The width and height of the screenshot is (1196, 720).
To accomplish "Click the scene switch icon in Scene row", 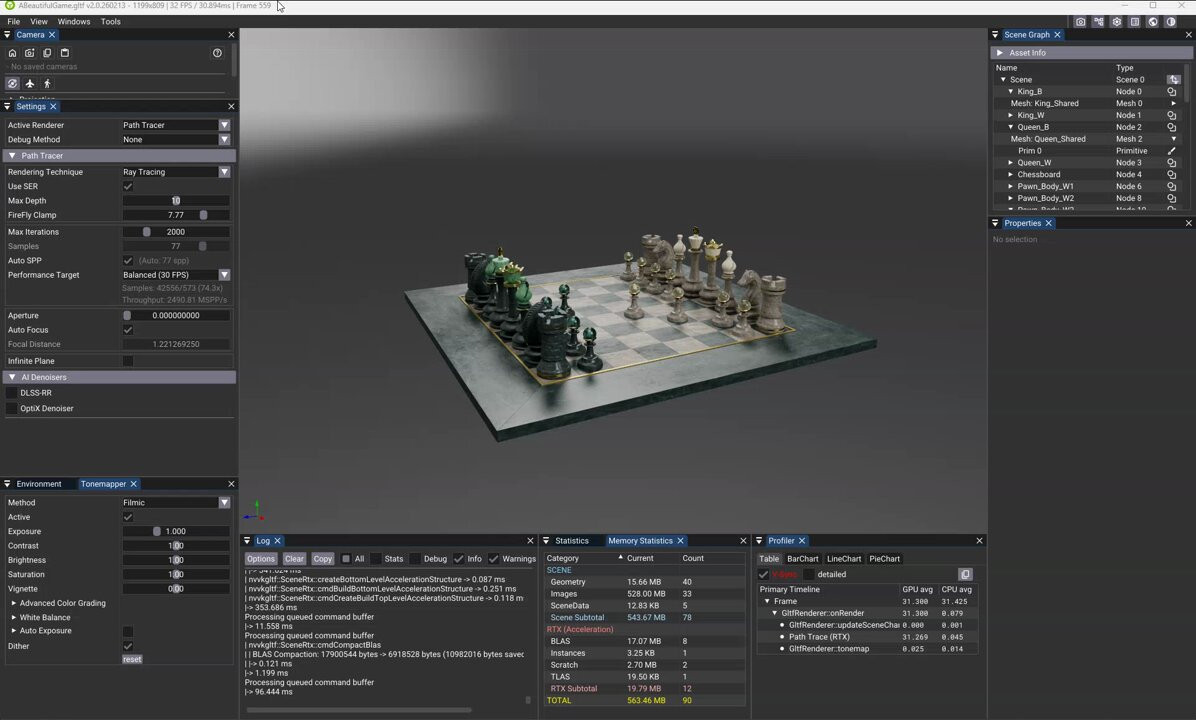I will coord(1173,79).
